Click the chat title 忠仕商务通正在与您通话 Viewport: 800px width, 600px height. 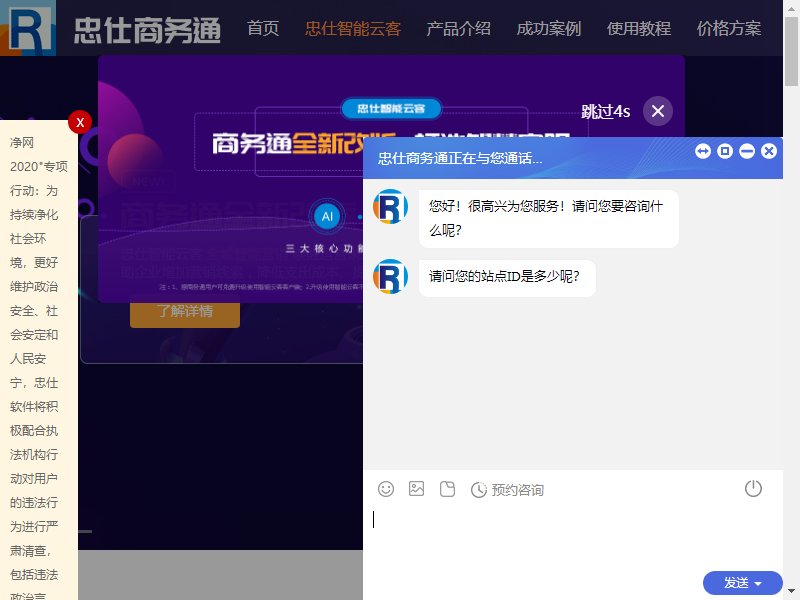click(460, 158)
